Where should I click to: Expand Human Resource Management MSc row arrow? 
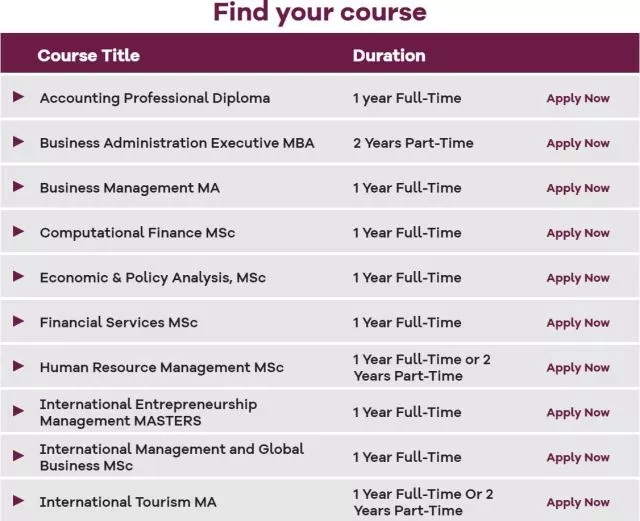[18, 367]
